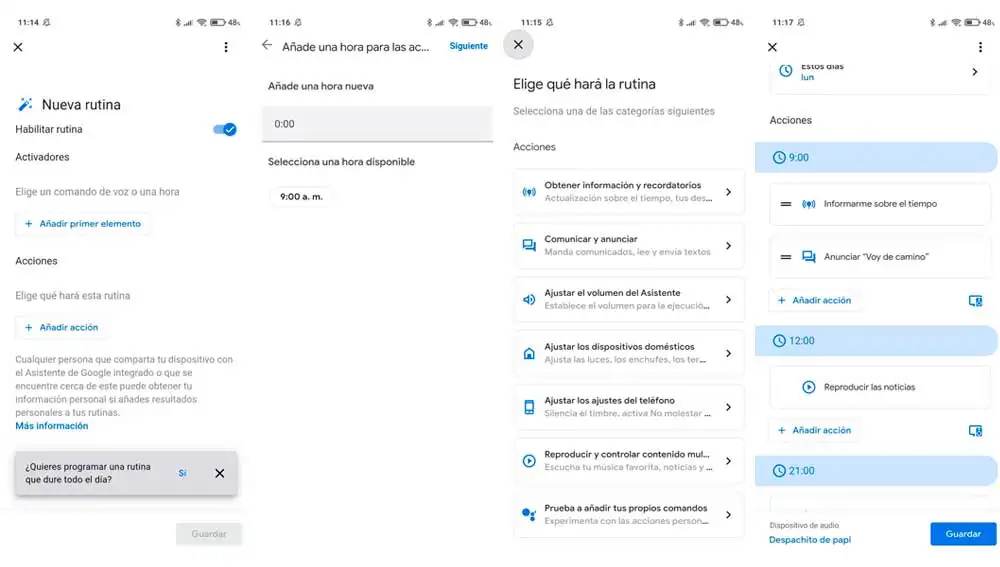Image resolution: width=1000 pixels, height=567 pixels.
Task: Dismiss the all-day routine prompt with X
Action: 219,473
